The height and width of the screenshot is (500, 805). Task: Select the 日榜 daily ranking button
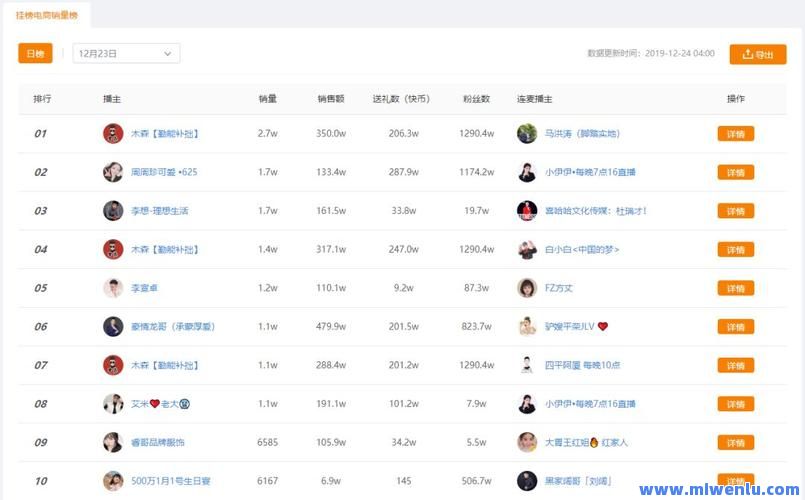click(35, 54)
